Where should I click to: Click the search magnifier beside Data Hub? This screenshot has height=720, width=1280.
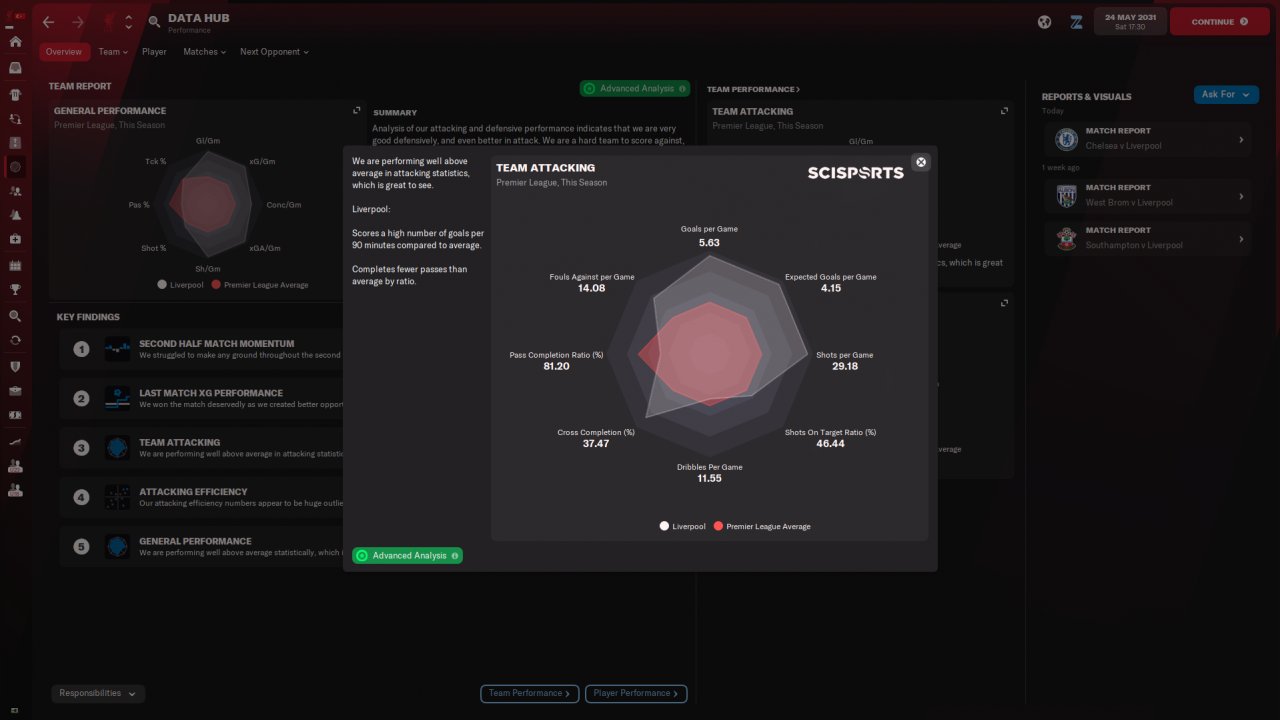(x=154, y=22)
